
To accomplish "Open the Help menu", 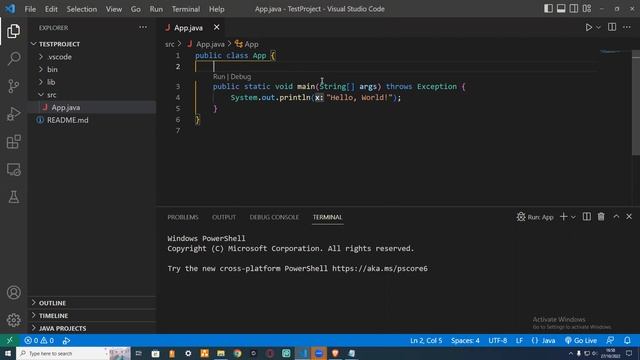I will 217,9.
